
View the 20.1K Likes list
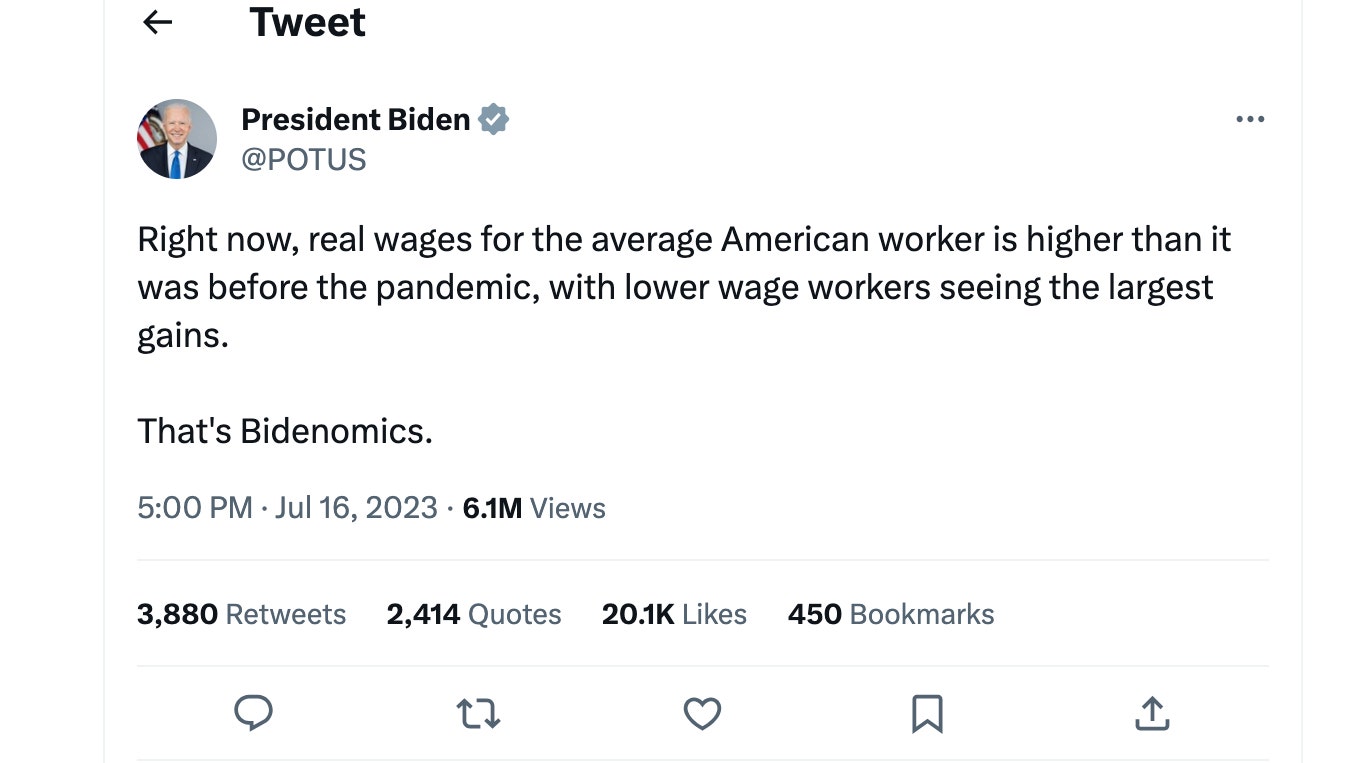click(x=674, y=614)
